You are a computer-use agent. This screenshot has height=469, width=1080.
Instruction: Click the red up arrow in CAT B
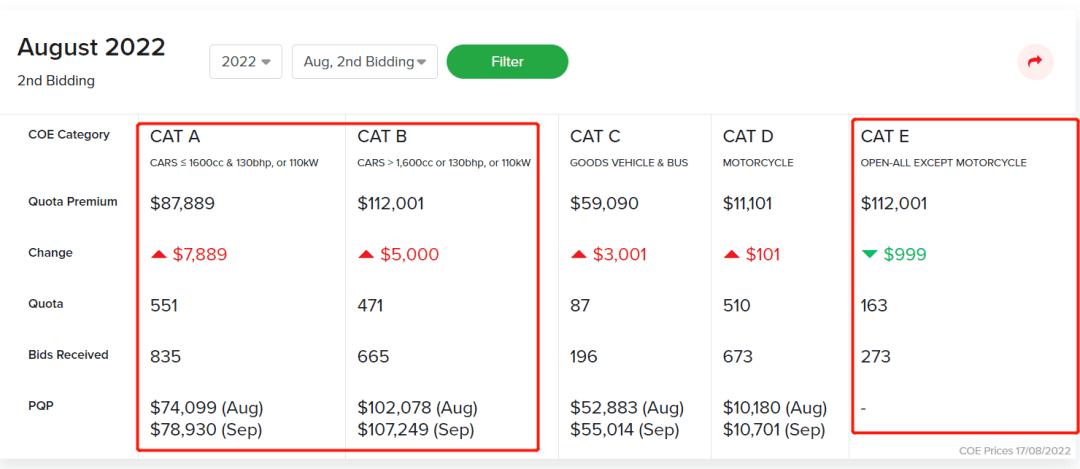point(365,254)
